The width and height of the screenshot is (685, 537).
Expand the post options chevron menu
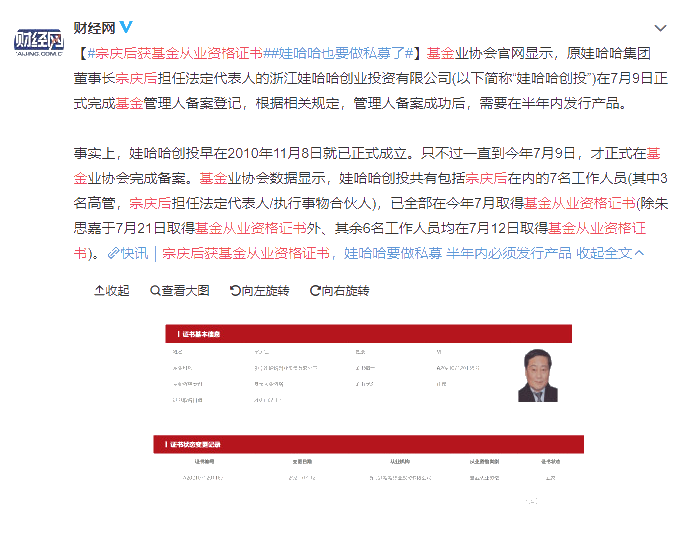[660, 28]
